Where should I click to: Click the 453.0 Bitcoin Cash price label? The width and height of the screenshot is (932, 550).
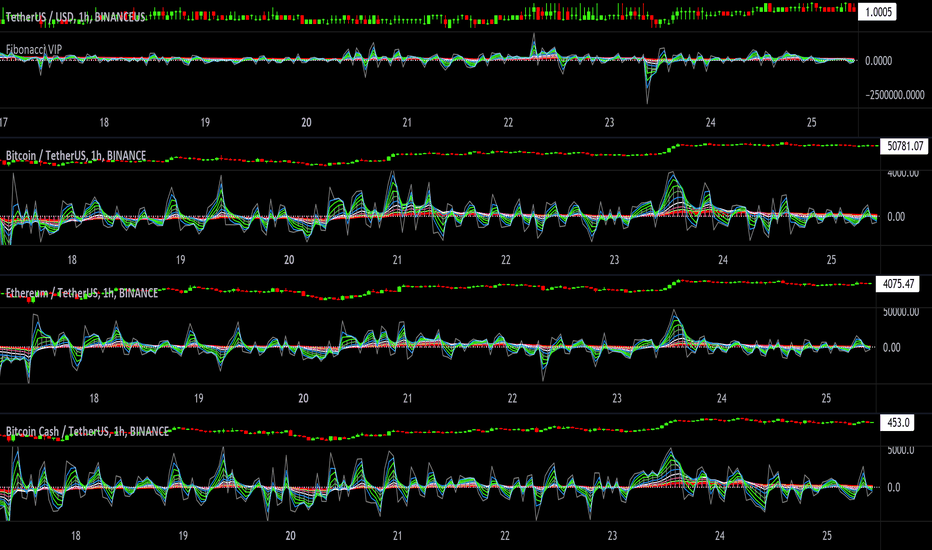[898, 423]
